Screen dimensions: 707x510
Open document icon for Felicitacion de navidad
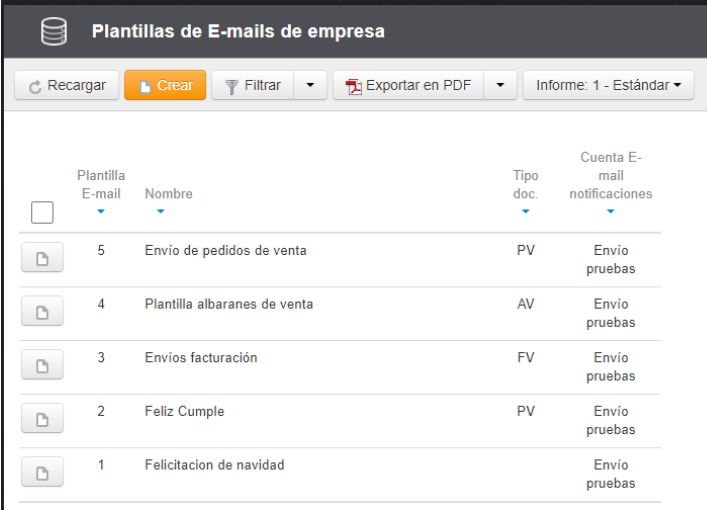pyautogui.click(x=42, y=474)
